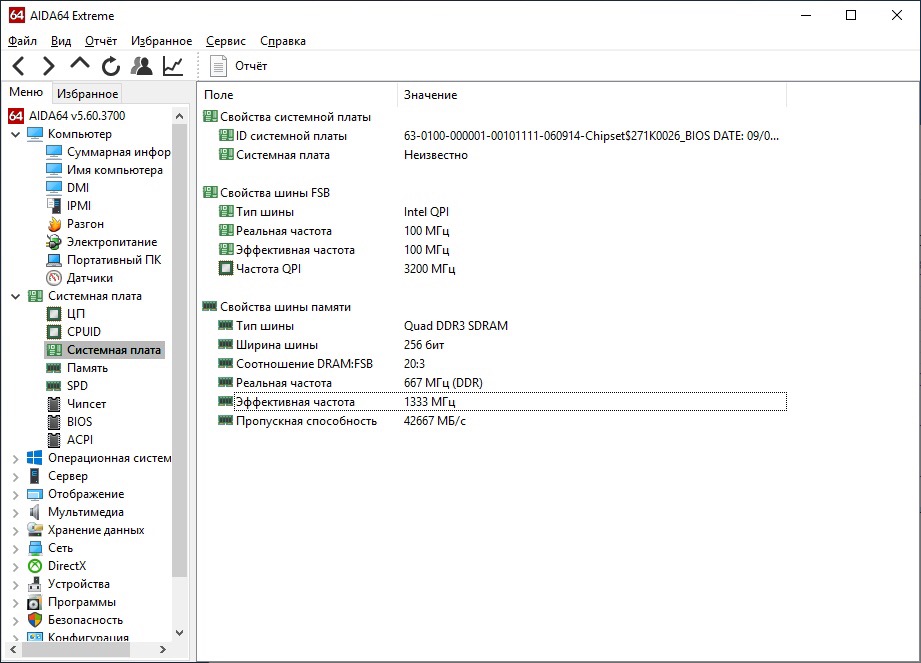Switch to the Избранное tab in sidebar

[x=88, y=94]
